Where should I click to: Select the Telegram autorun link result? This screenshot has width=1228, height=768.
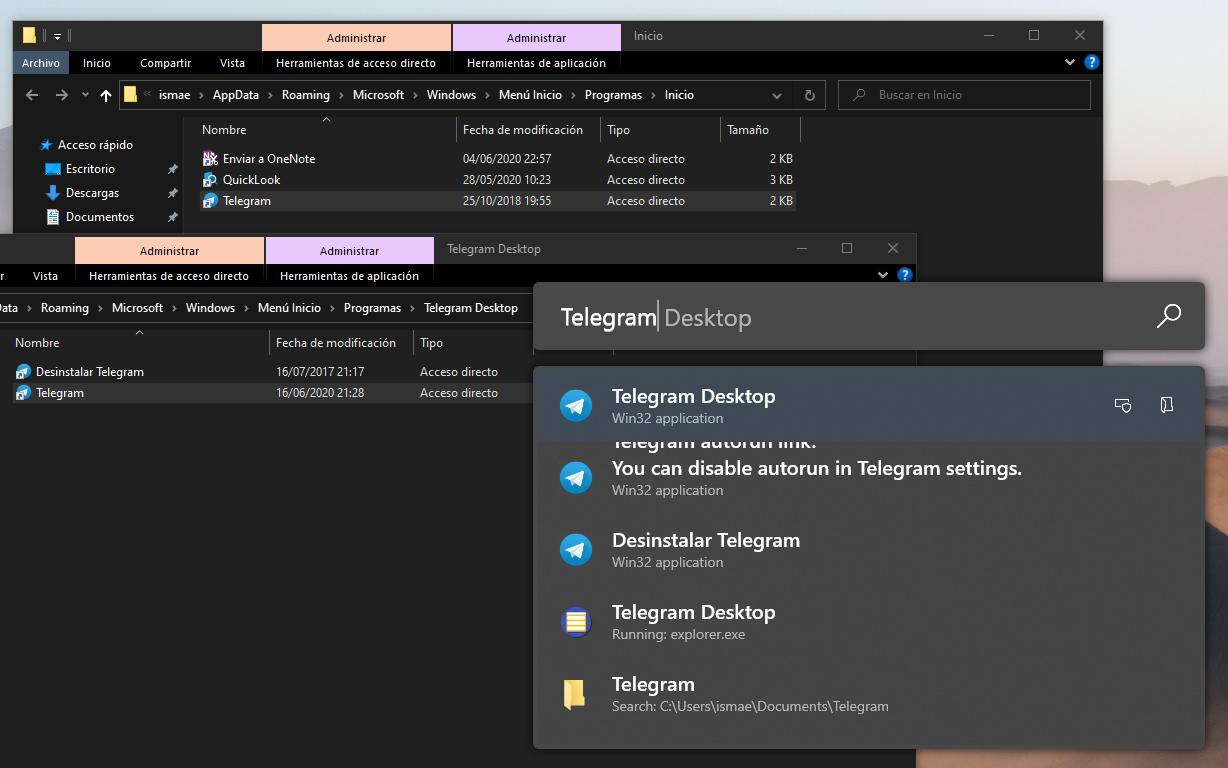[868, 477]
